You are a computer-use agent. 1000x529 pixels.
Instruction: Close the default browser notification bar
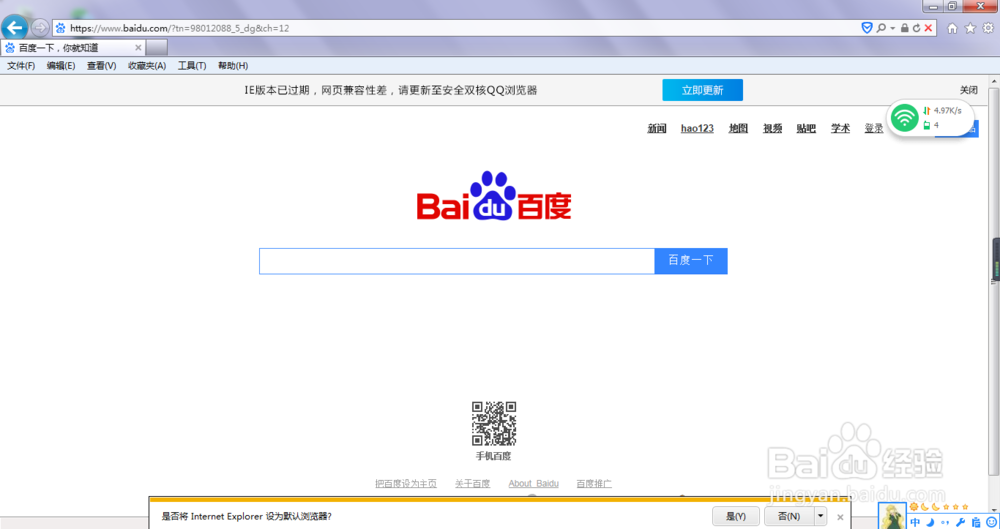click(x=840, y=517)
